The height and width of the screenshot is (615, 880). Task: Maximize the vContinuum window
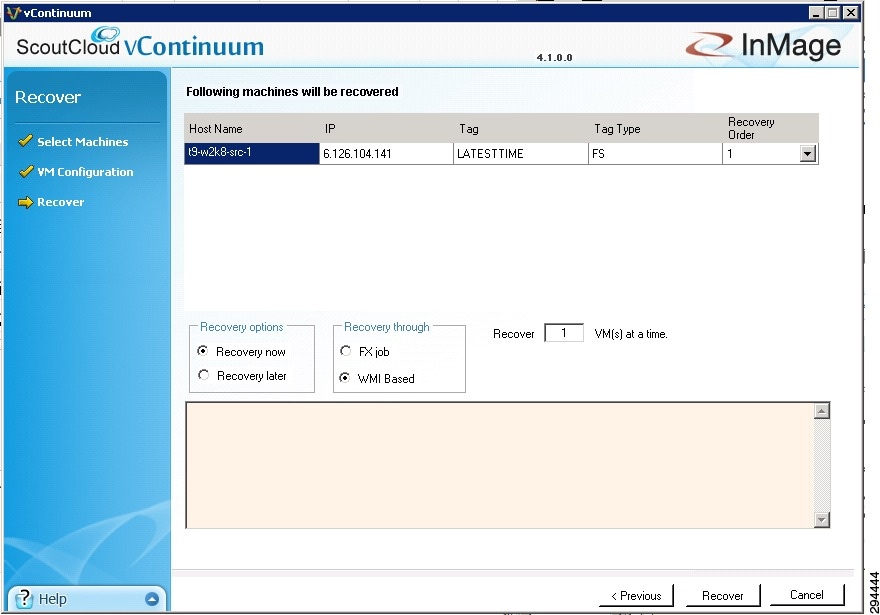click(x=833, y=13)
